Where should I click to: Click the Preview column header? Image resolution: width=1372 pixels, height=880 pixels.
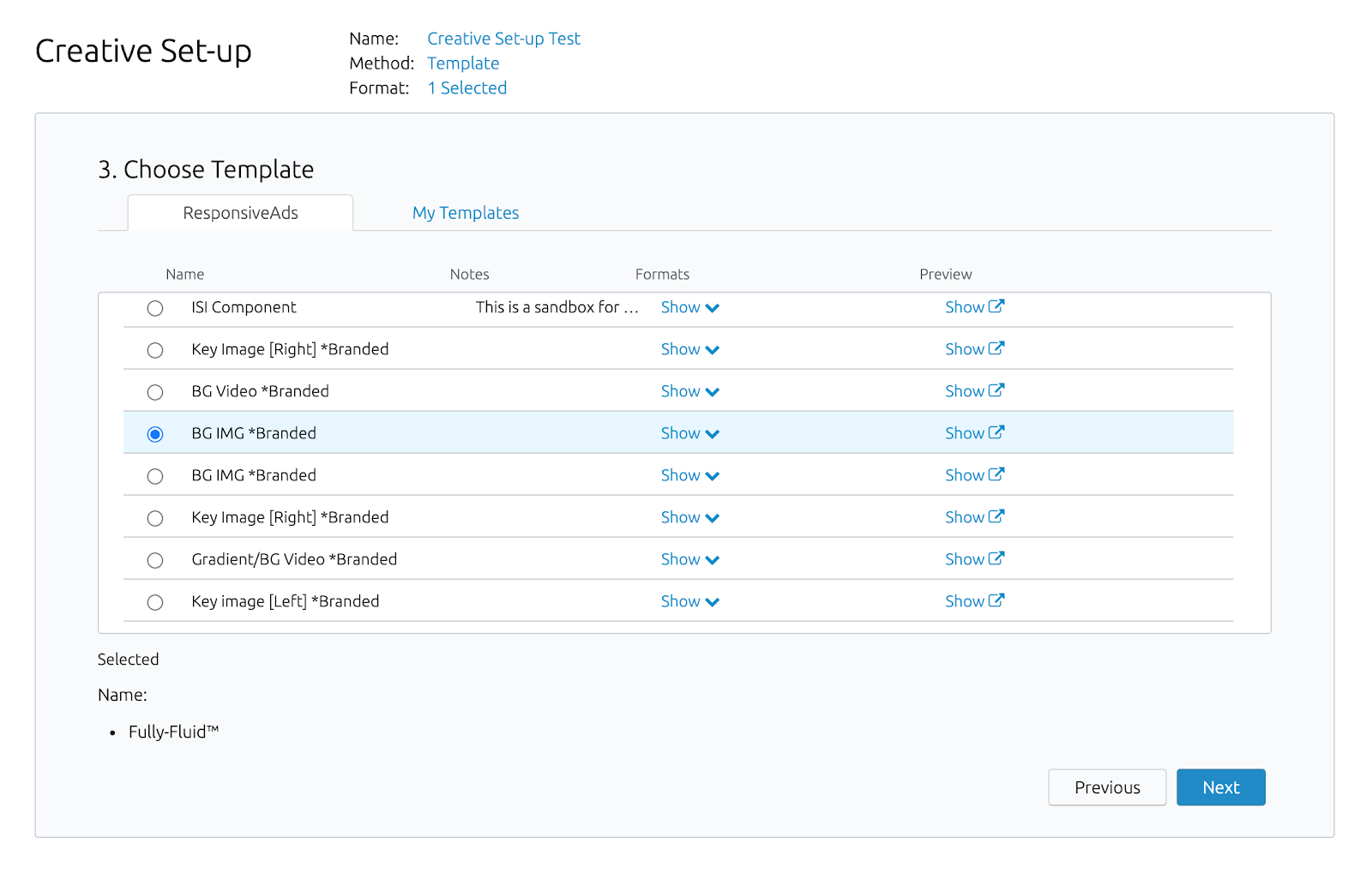point(946,274)
